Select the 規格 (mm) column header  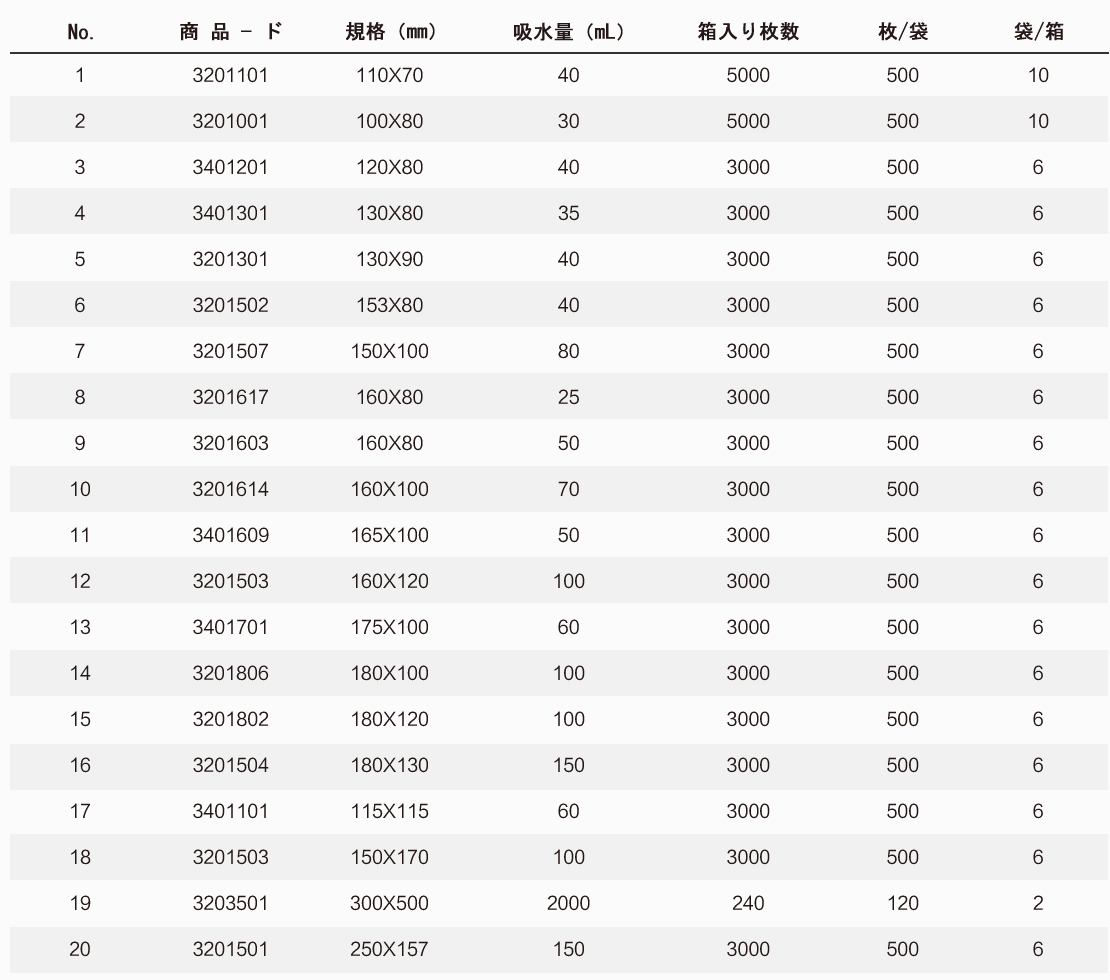(x=389, y=31)
